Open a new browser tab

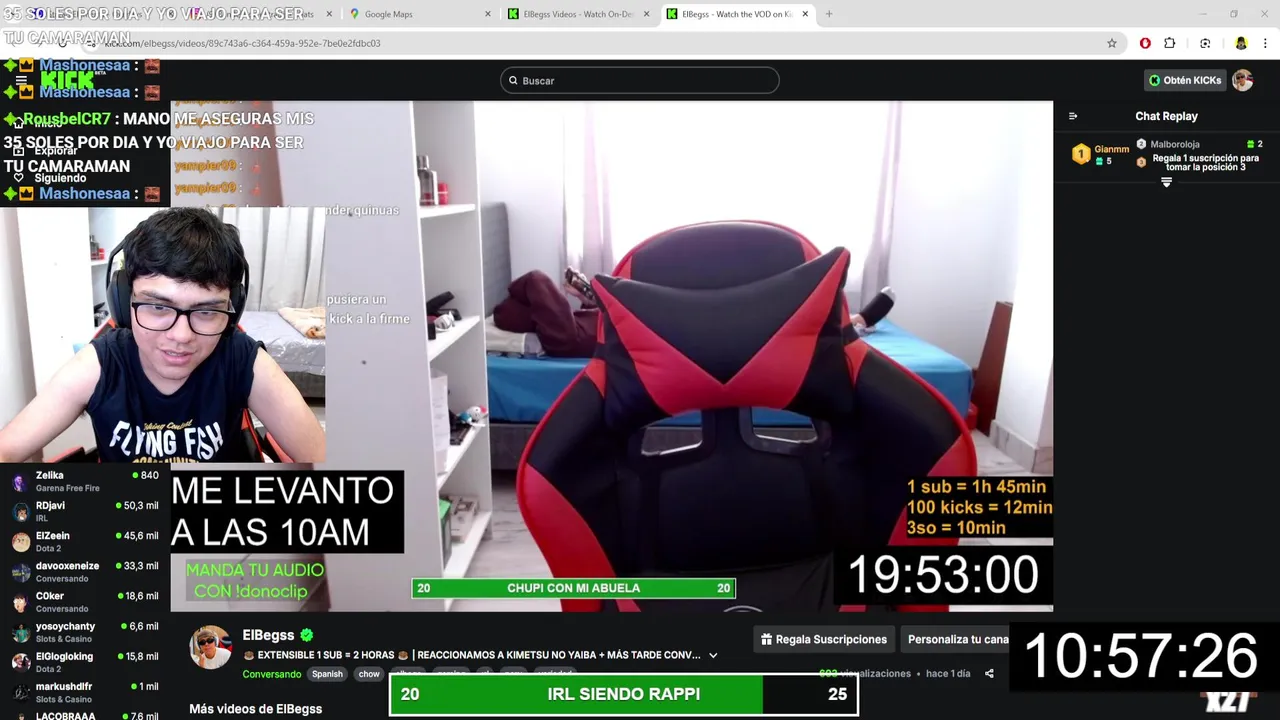pyautogui.click(x=829, y=14)
